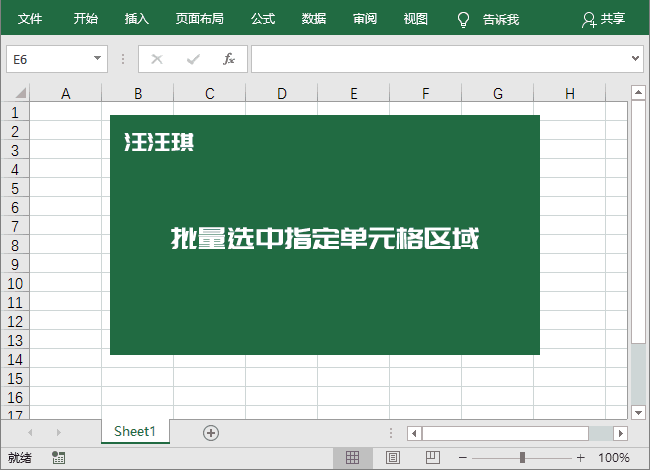Go to the 公式 tab
Viewport: 650px width, 470px height.
(x=263, y=19)
